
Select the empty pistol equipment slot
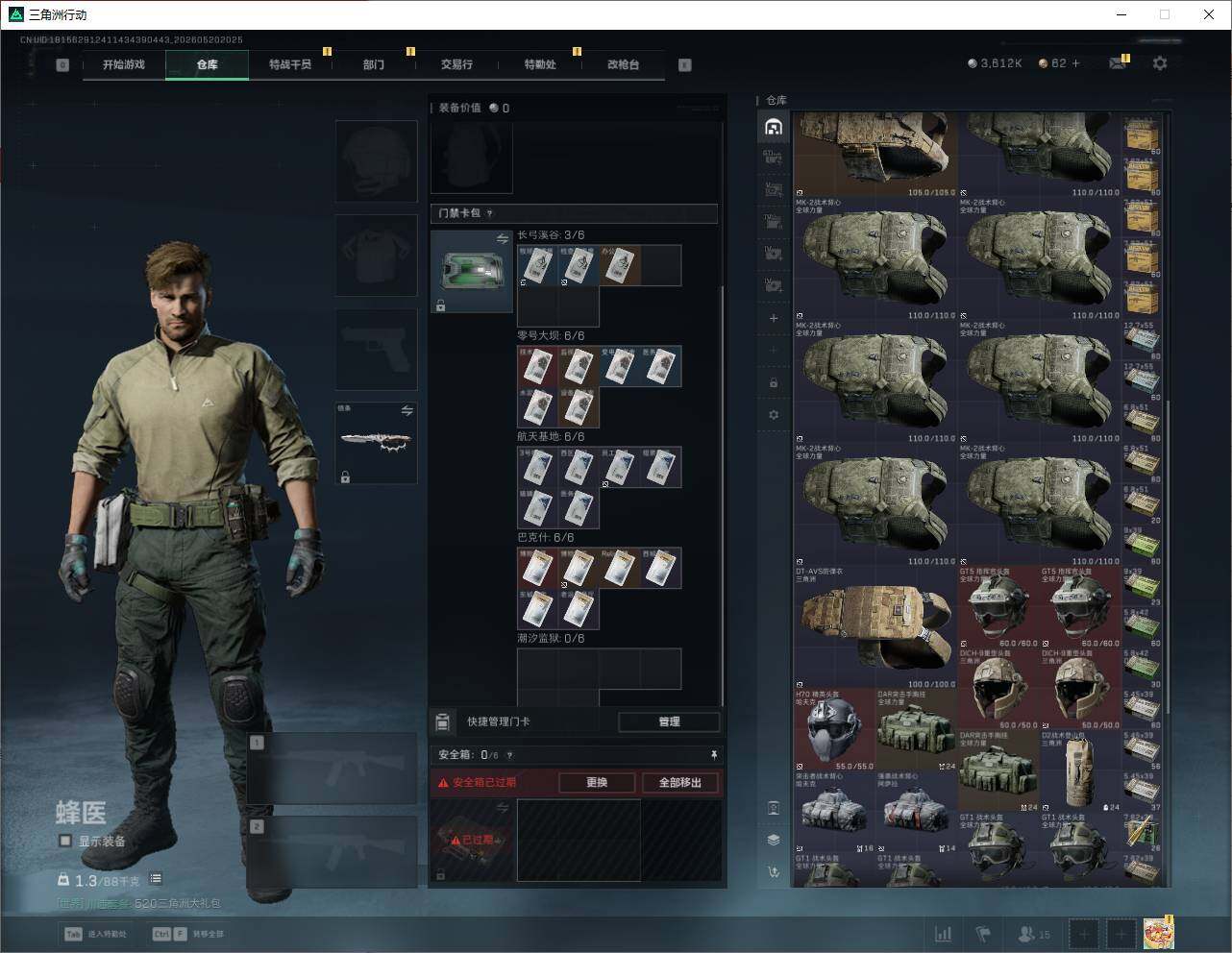pos(377,350)
